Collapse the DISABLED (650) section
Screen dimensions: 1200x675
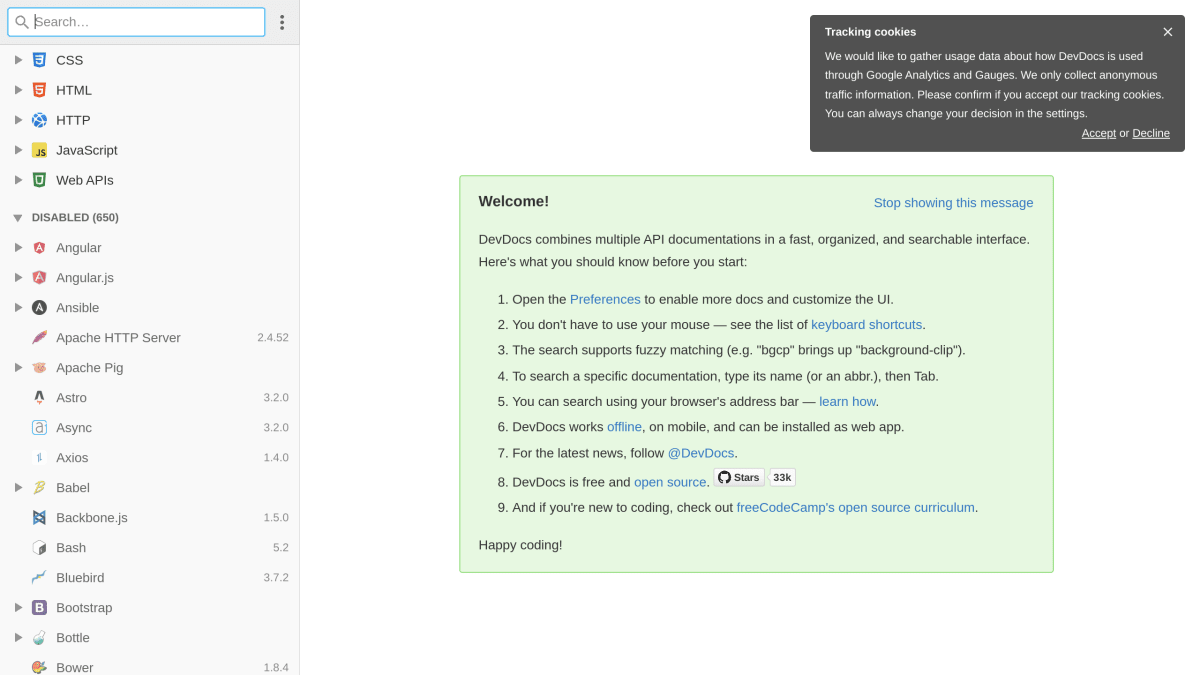click(x=18, y=218)
